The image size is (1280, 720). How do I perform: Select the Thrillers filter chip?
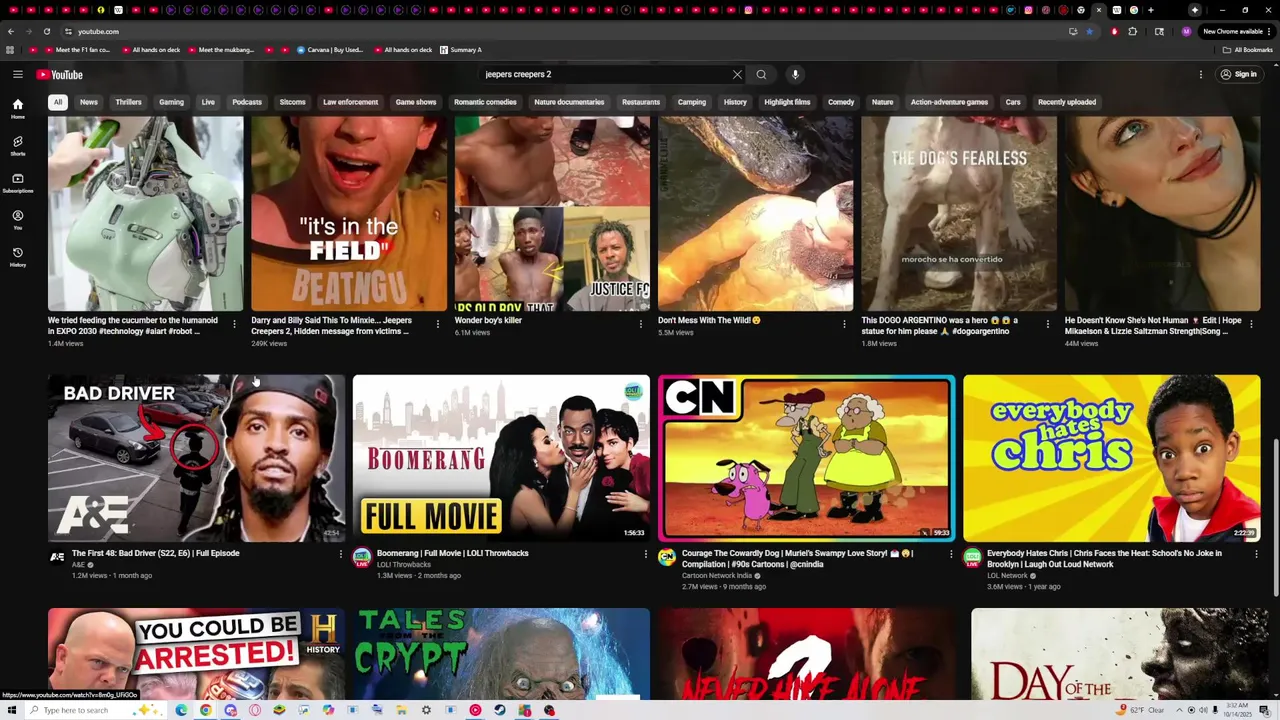pos(128,102)
